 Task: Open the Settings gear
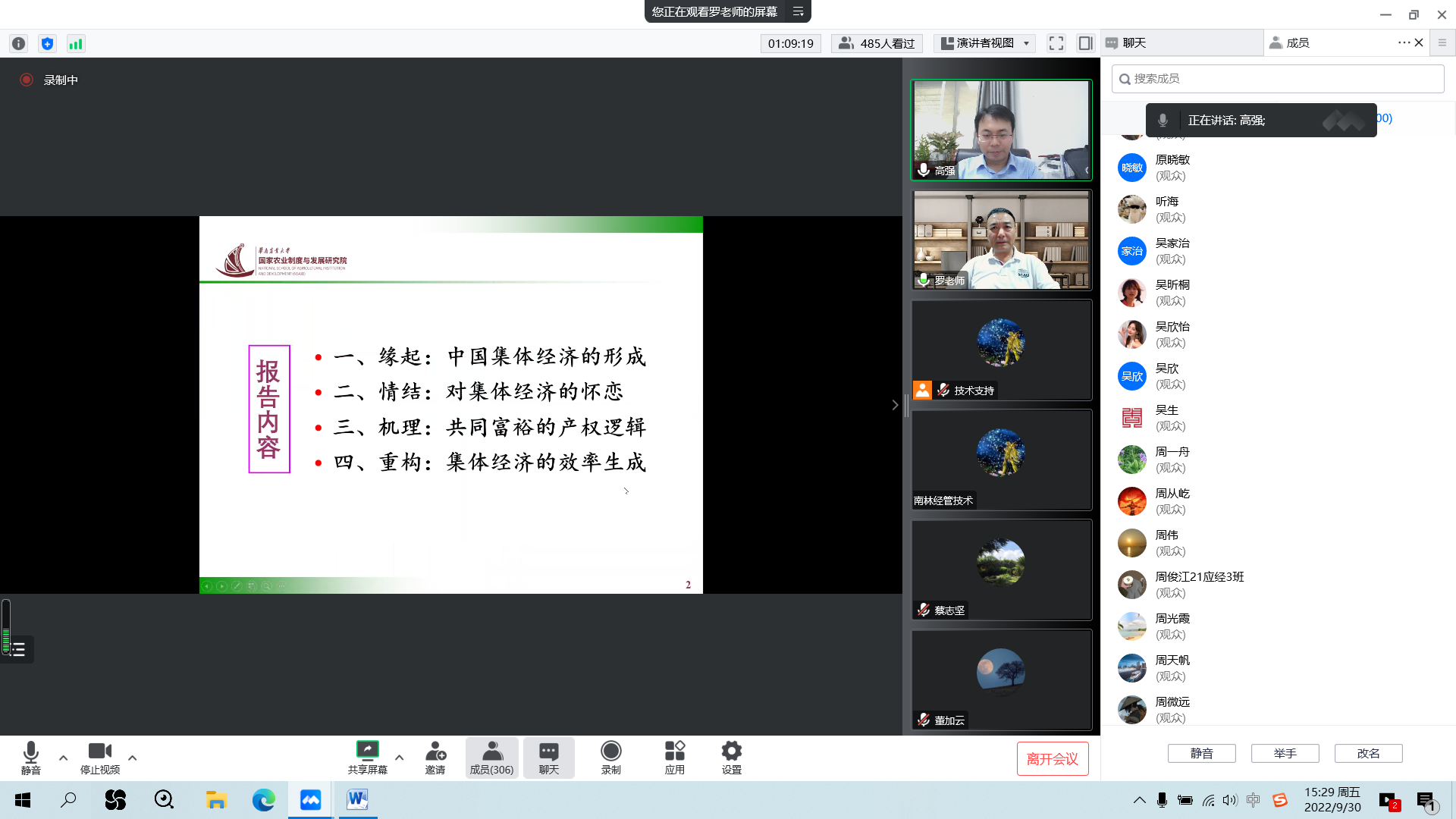pos(731,758)
